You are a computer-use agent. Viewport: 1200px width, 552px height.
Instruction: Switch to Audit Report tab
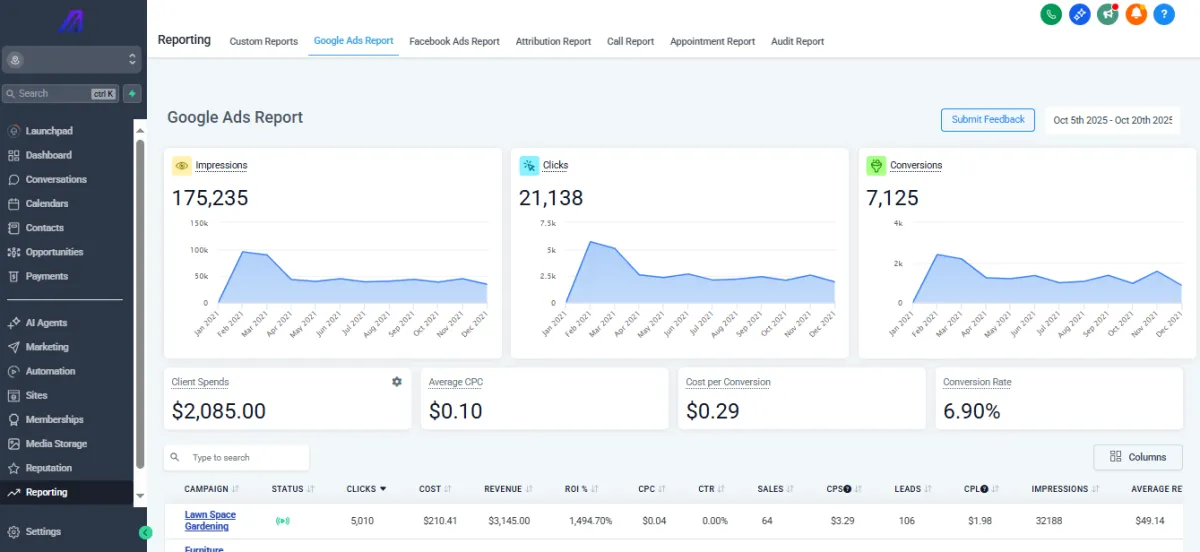(x=797, y=42)
